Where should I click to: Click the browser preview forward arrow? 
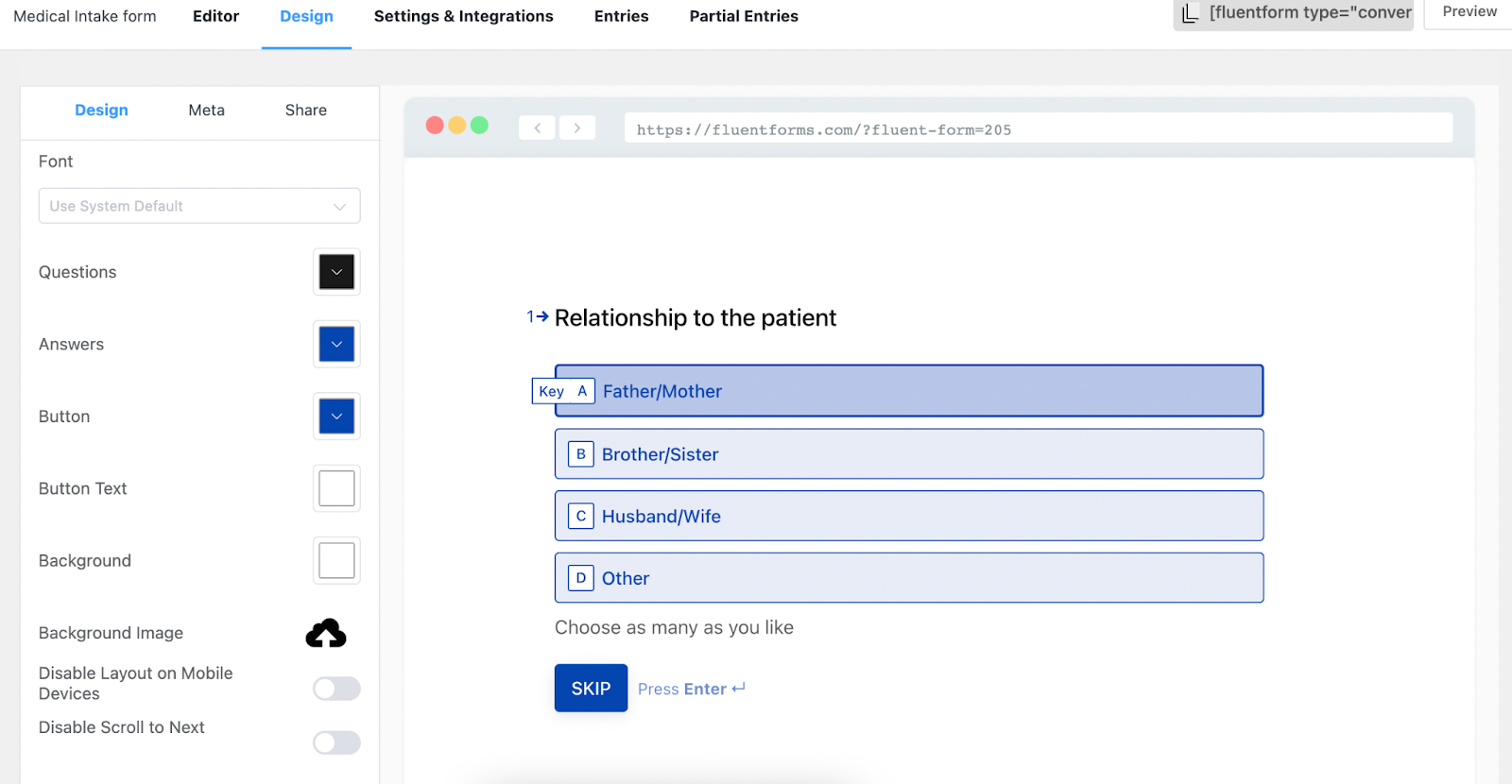click(x=576, y=128)
